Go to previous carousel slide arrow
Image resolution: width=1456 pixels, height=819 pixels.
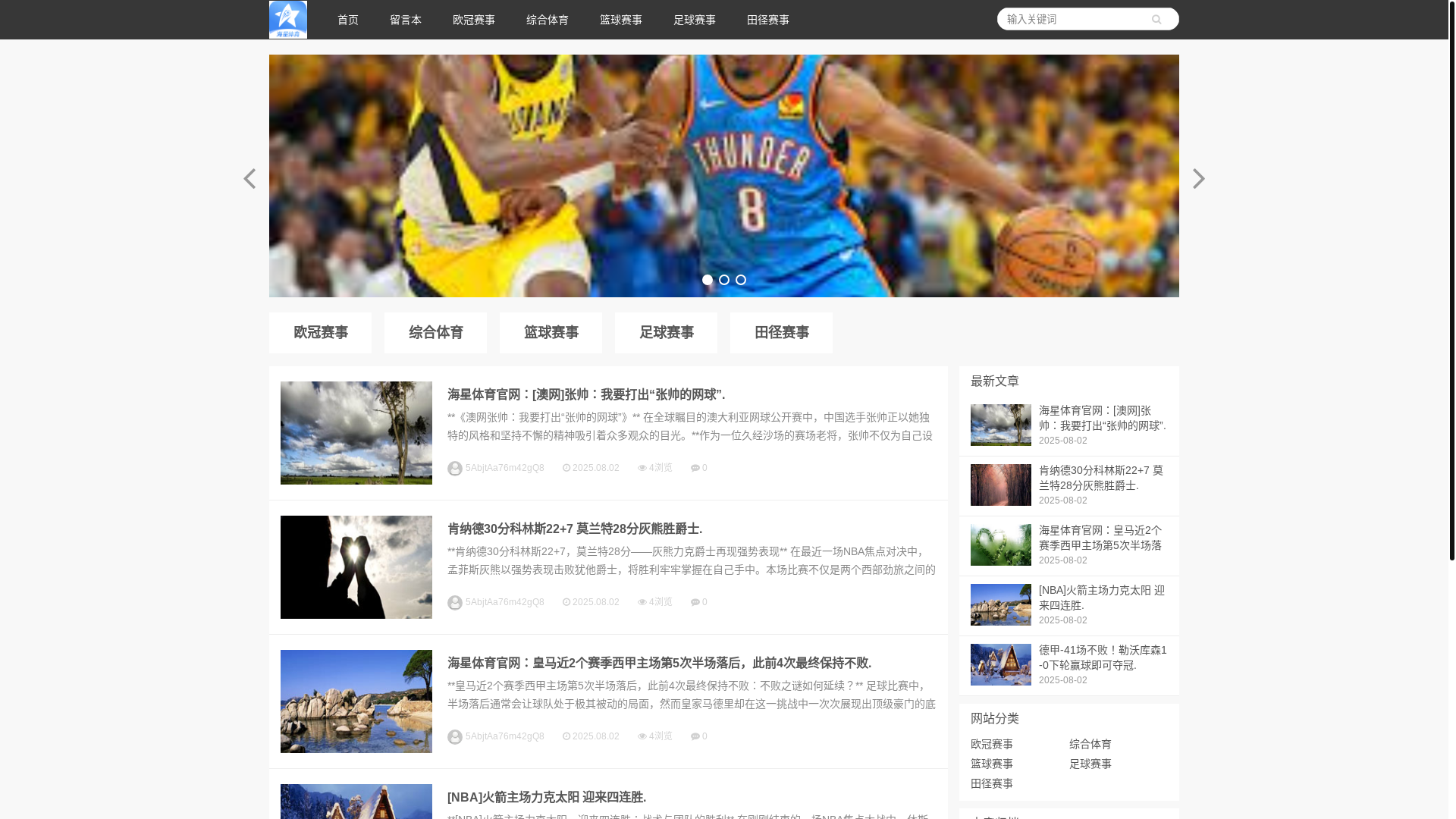coord(249,178)
